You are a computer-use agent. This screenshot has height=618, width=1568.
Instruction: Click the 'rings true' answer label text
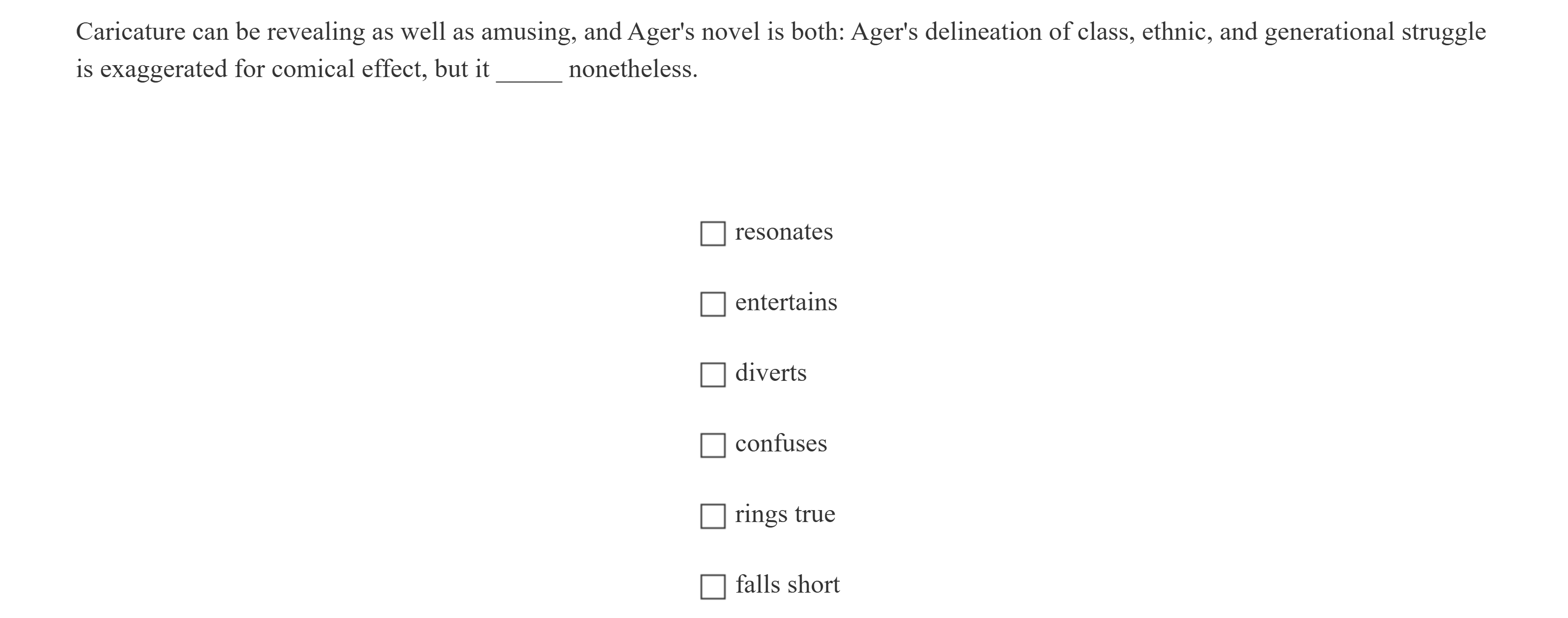(784, 514)
